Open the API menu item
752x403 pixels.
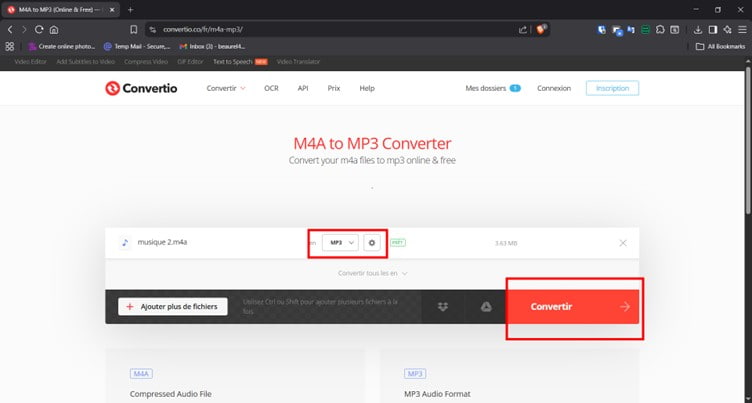tap(303, 88)
